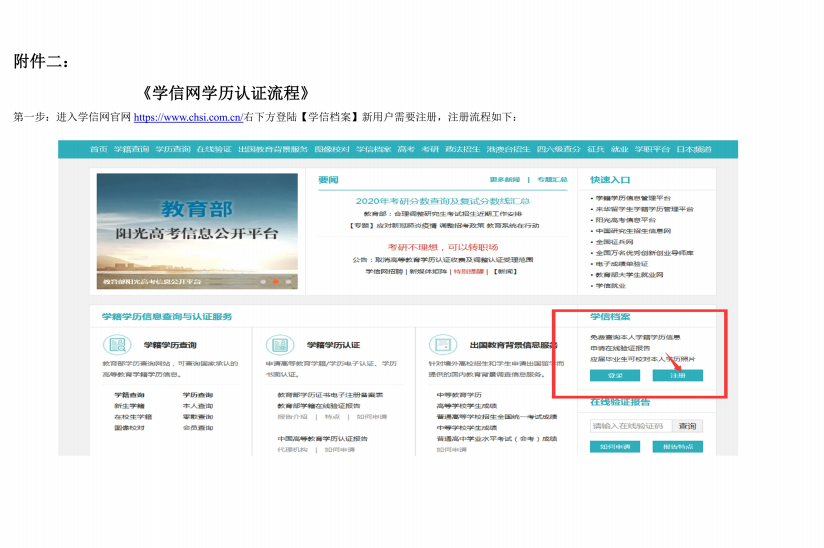Open 港澳台招生 in the navigation bar
The width and height of the screenshot is (824, 548).
[x=508, y=149]
